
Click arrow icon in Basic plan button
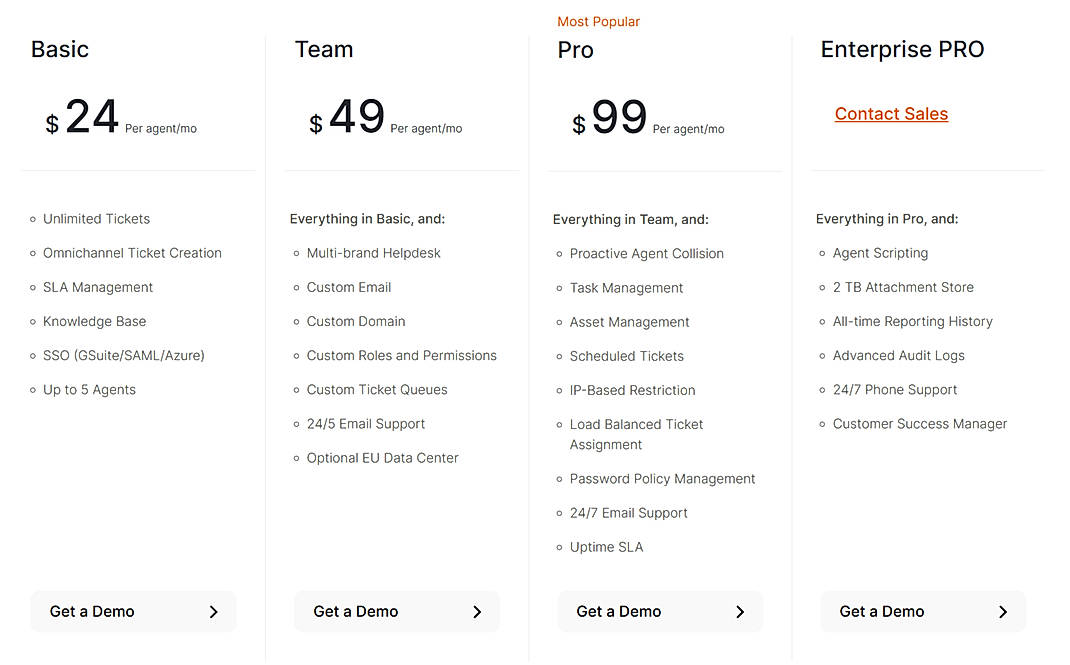213,612
